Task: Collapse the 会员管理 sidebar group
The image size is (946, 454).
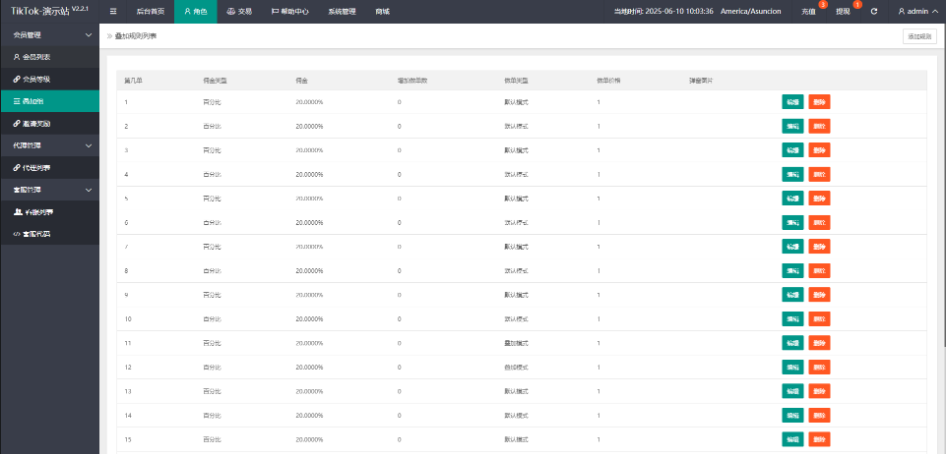Action: tap(49, 35)
